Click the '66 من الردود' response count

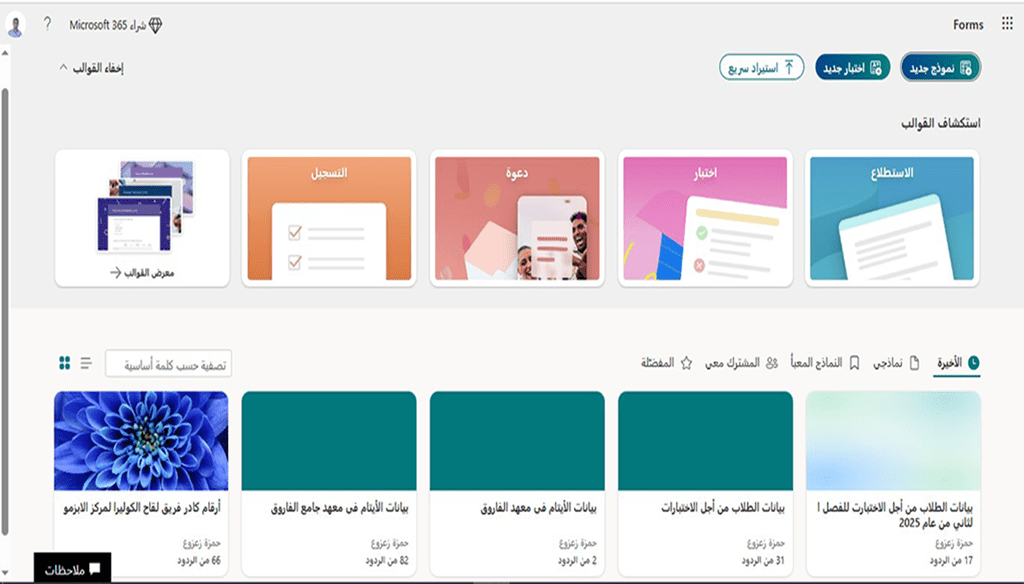coord(199,560)
